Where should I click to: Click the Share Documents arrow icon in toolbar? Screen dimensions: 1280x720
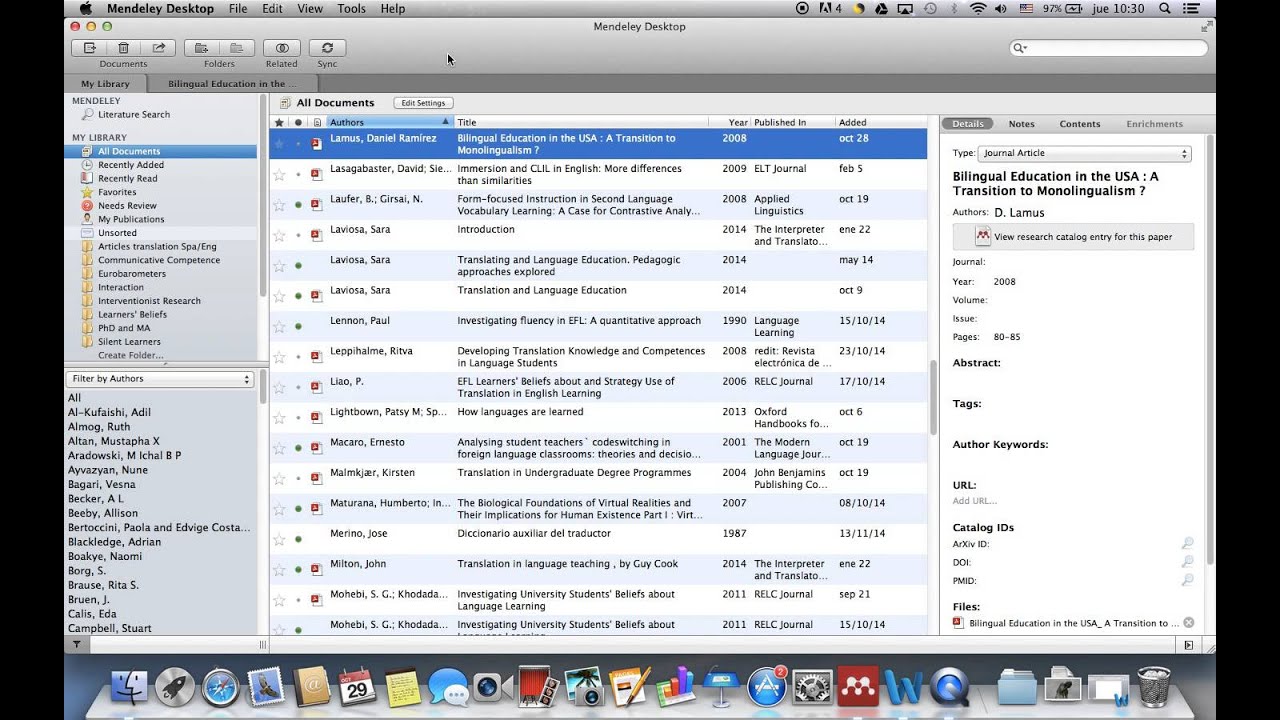[159, 47]
